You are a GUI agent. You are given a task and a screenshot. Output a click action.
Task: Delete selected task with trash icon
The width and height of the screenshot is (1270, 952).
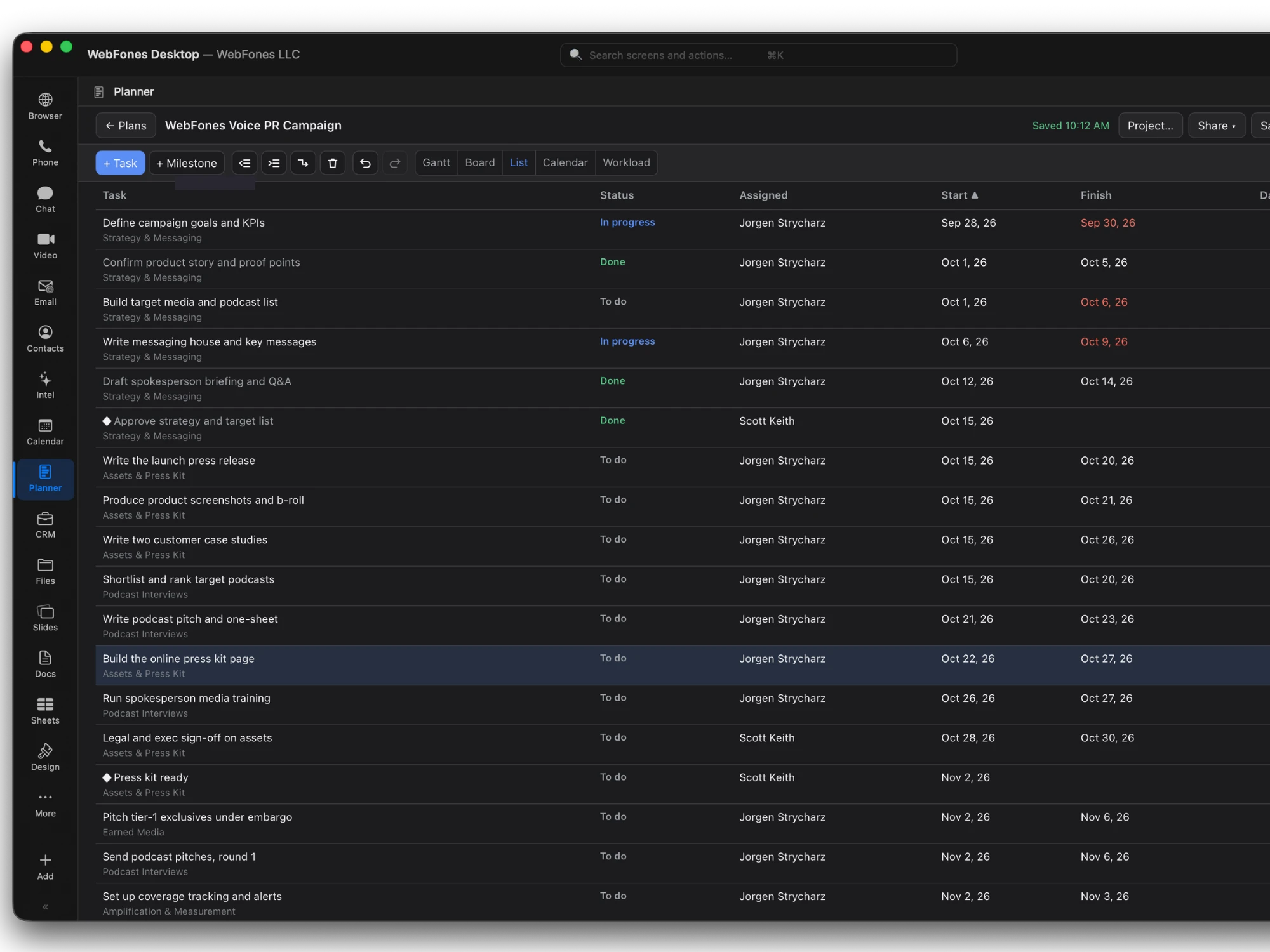333,163
